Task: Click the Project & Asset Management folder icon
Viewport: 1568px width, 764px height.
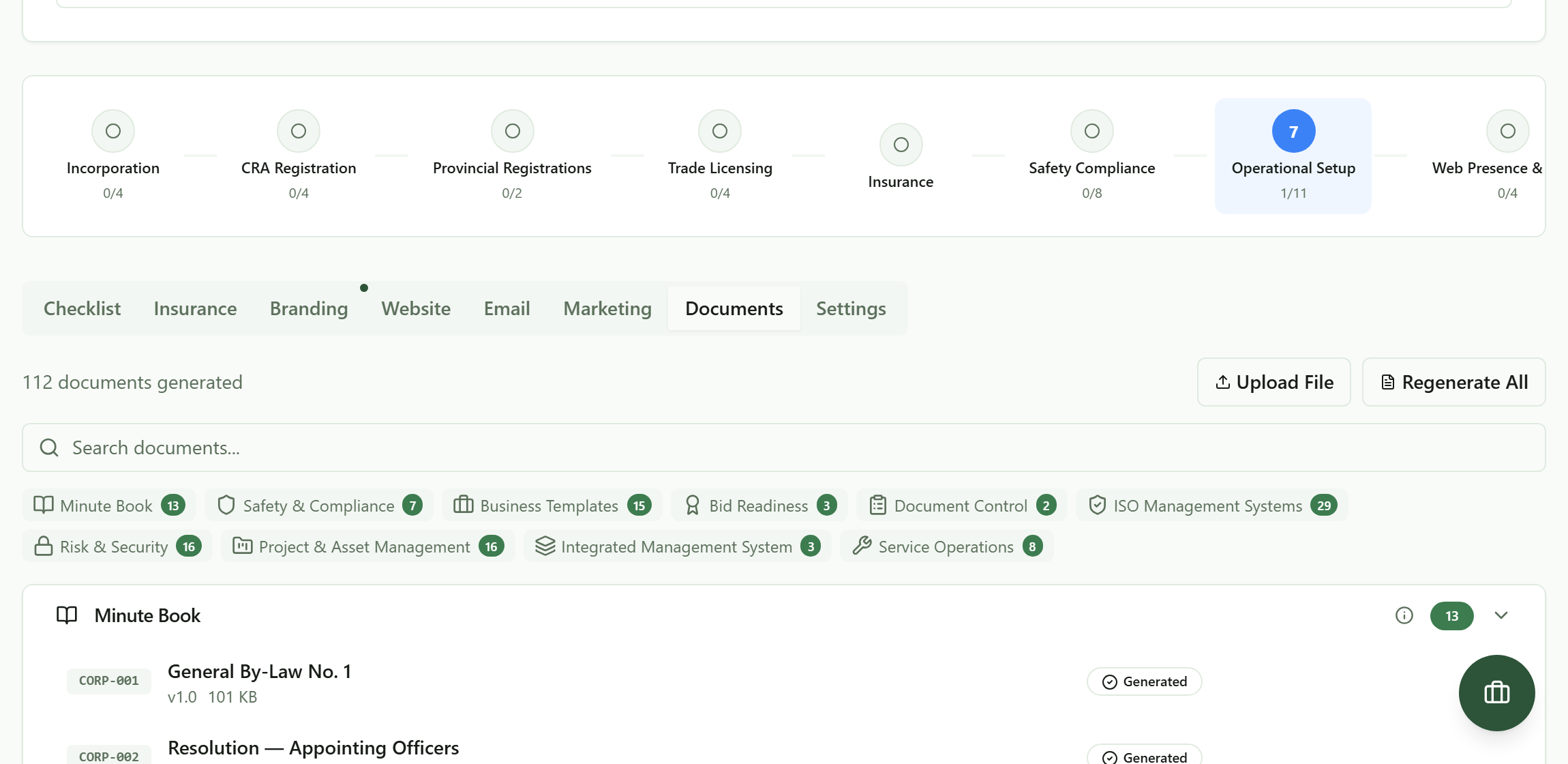Action: coord(243,546)
